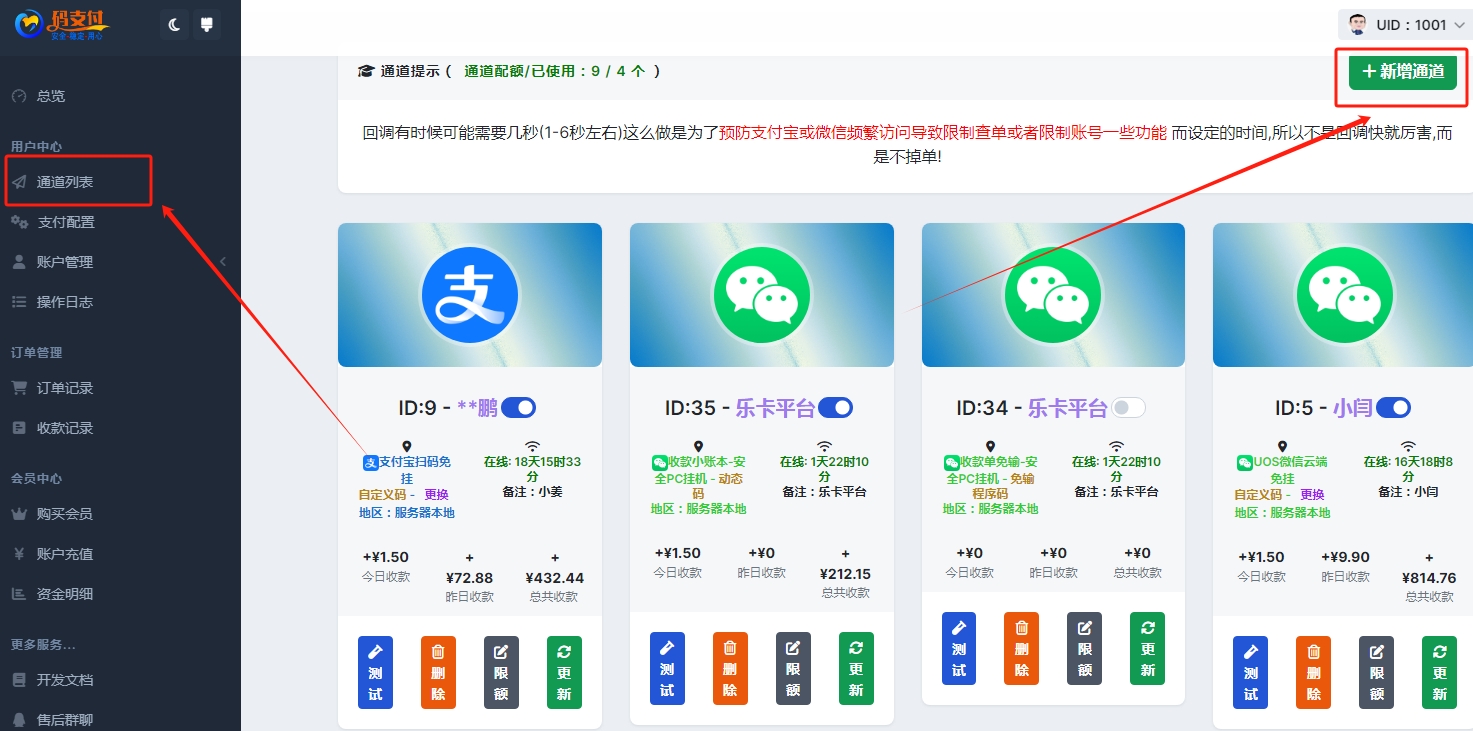Click 更换 link on ID:9 card
1473x731 pixels.
(x=437, y=495)
